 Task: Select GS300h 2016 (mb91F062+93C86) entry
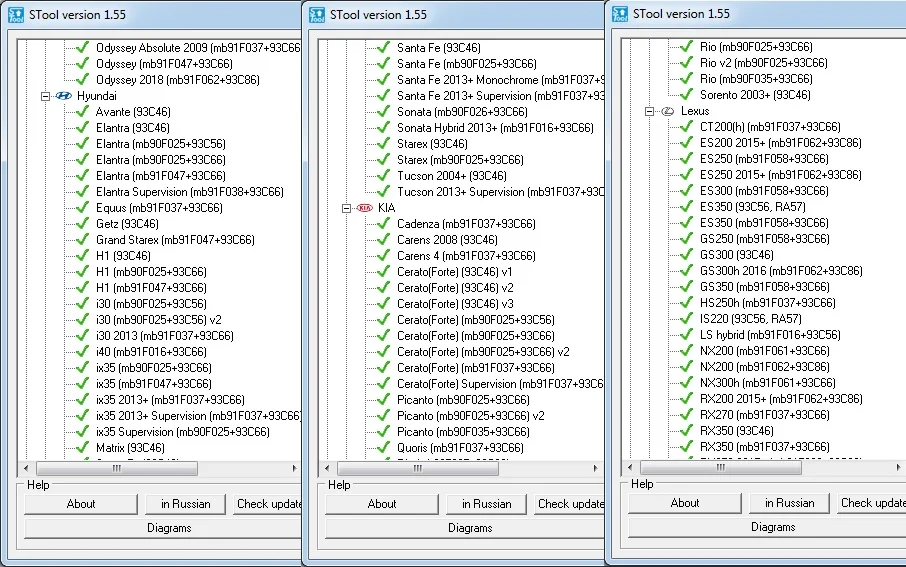point(781,270)
